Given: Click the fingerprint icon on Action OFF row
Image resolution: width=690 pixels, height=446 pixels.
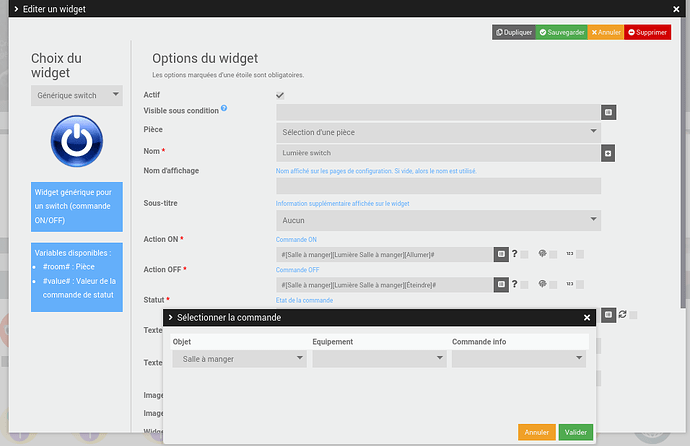Looking at the screenshot, I should pyautogui.click(x=542, y=284).
